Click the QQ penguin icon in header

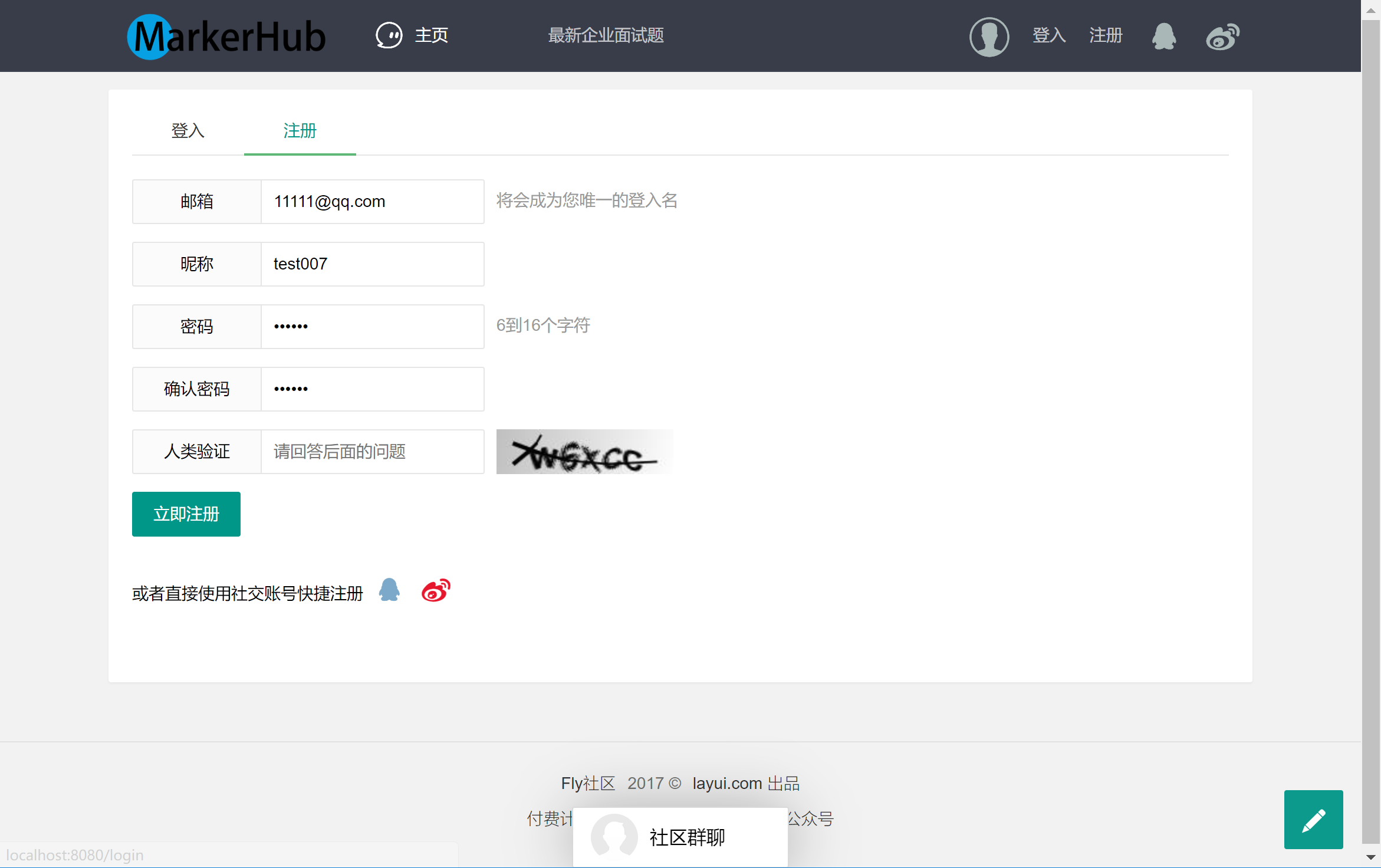coord(1163,37)
